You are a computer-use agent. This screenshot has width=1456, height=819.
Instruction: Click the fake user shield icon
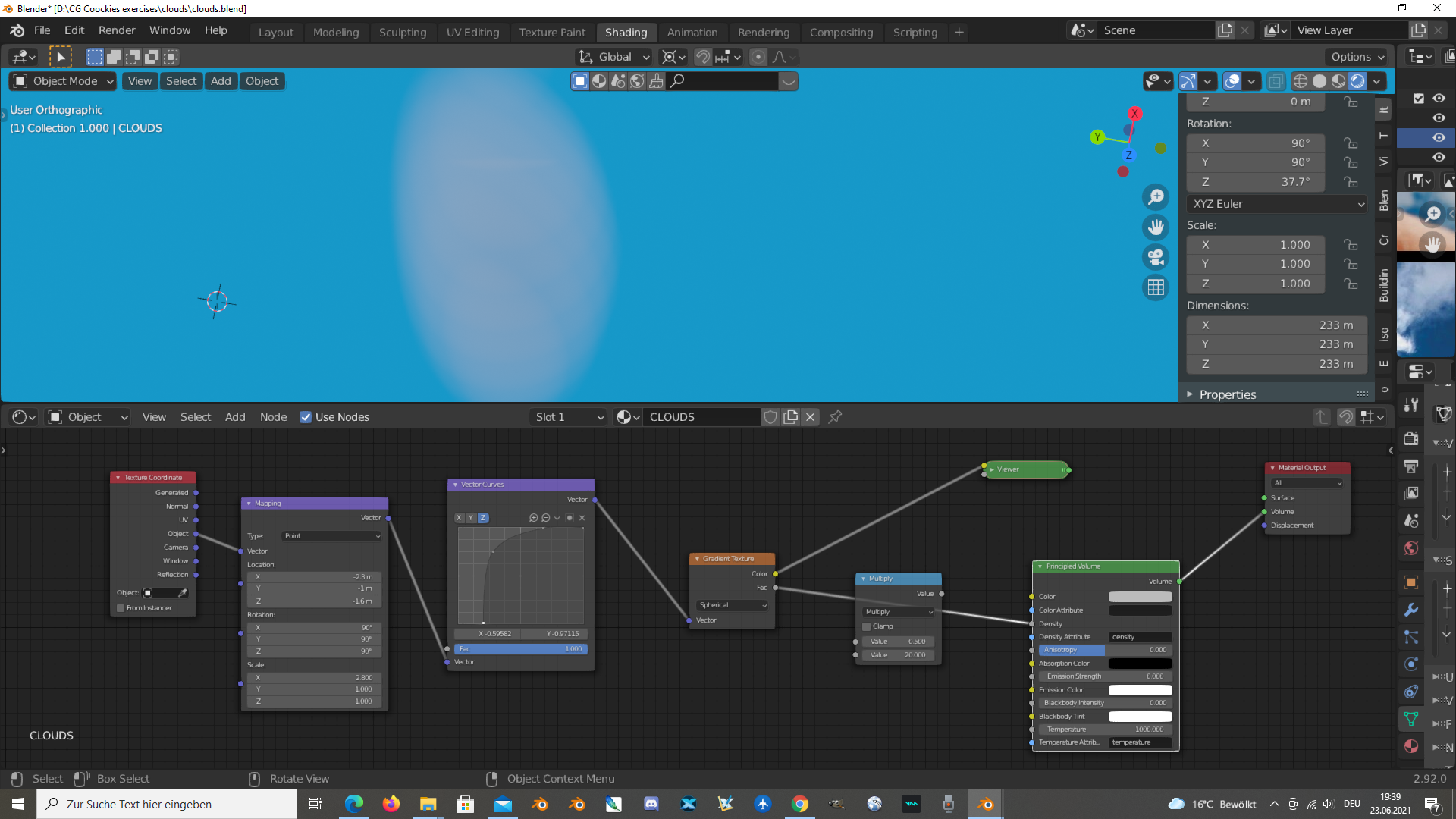tap(770, 417)
